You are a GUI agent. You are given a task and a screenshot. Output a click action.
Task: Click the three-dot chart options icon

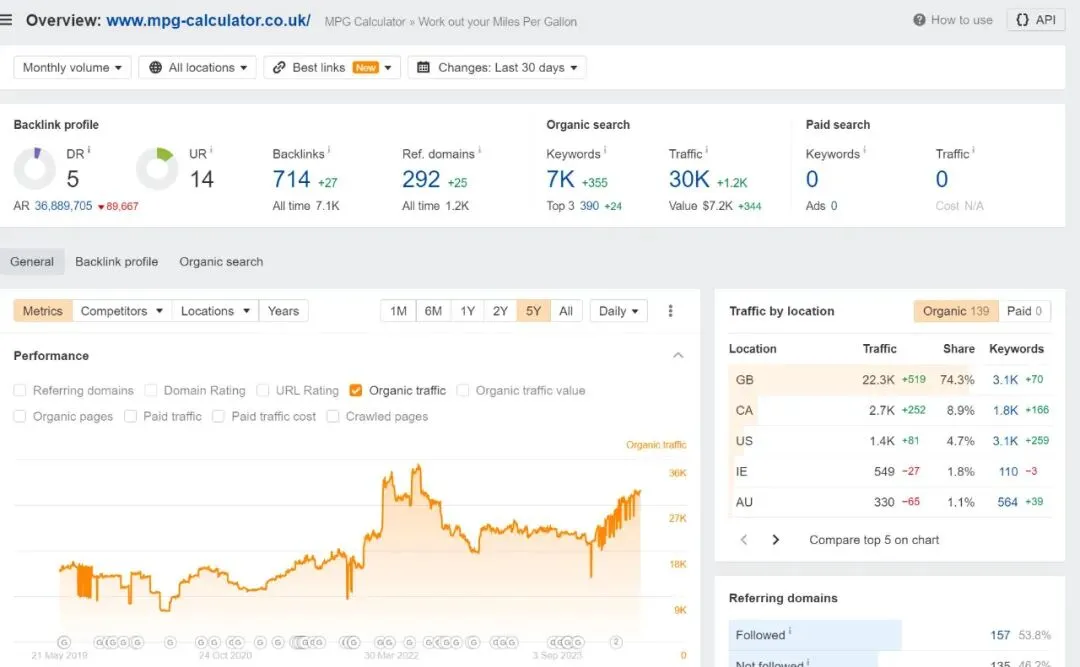tap(670, 311)
